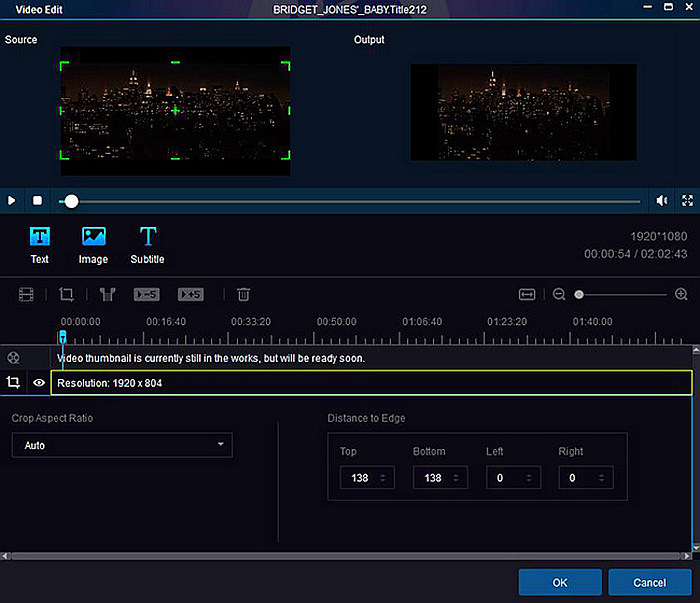Close the Video Edit window

689,7
